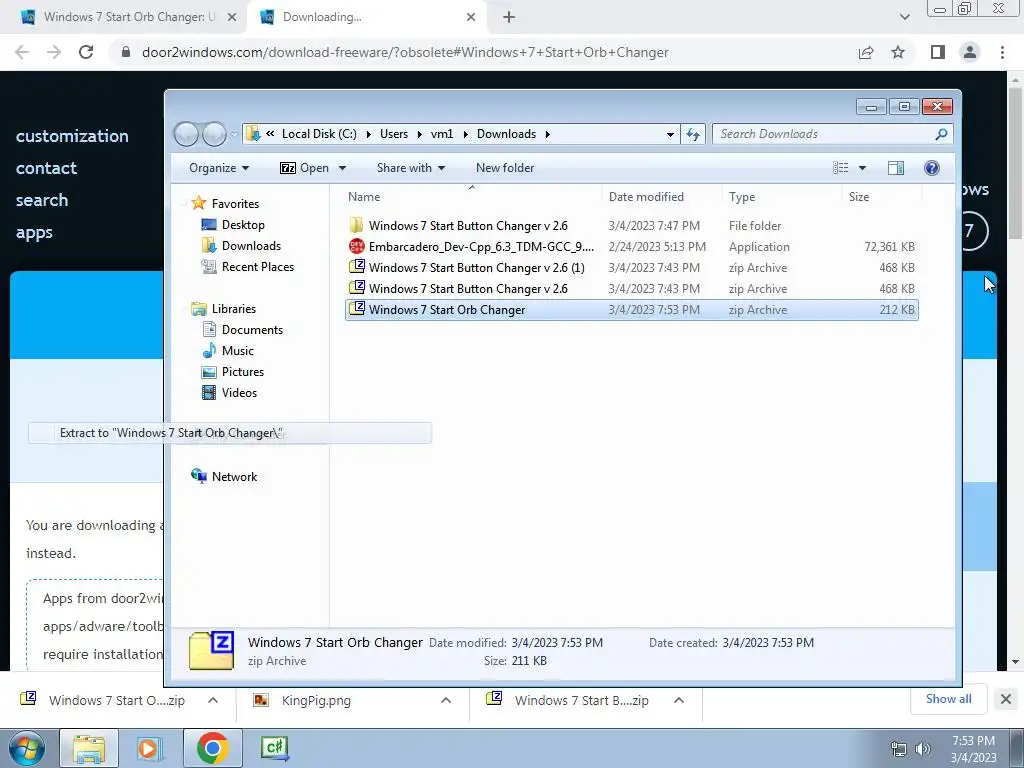Open a new Chrome tab
Image resolution: width=1024 pixels, height=768 pixels.
point(509,18)
